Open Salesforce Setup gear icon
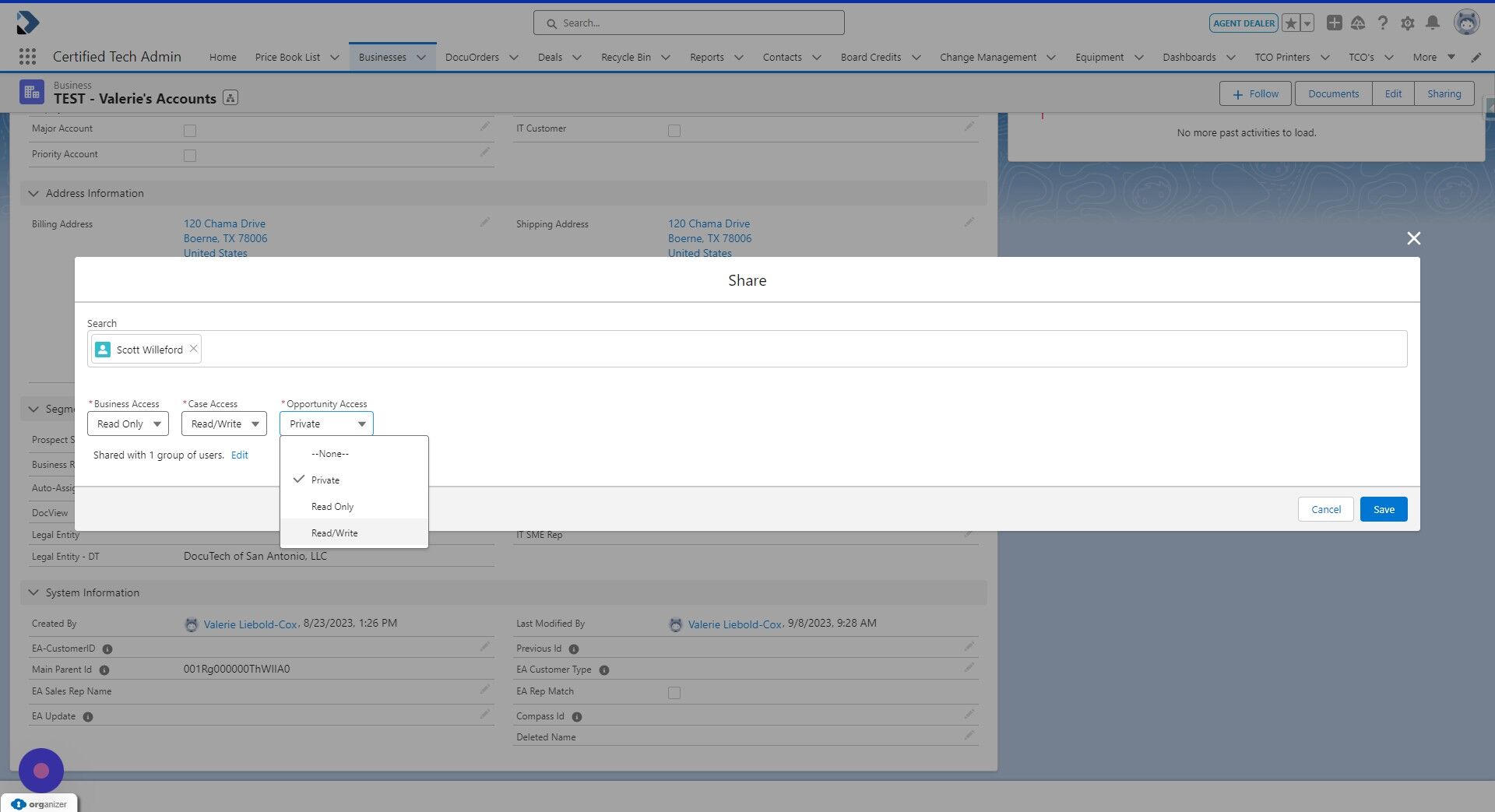This screenshot has width=1495, height=812. (x=1408, y=23)
